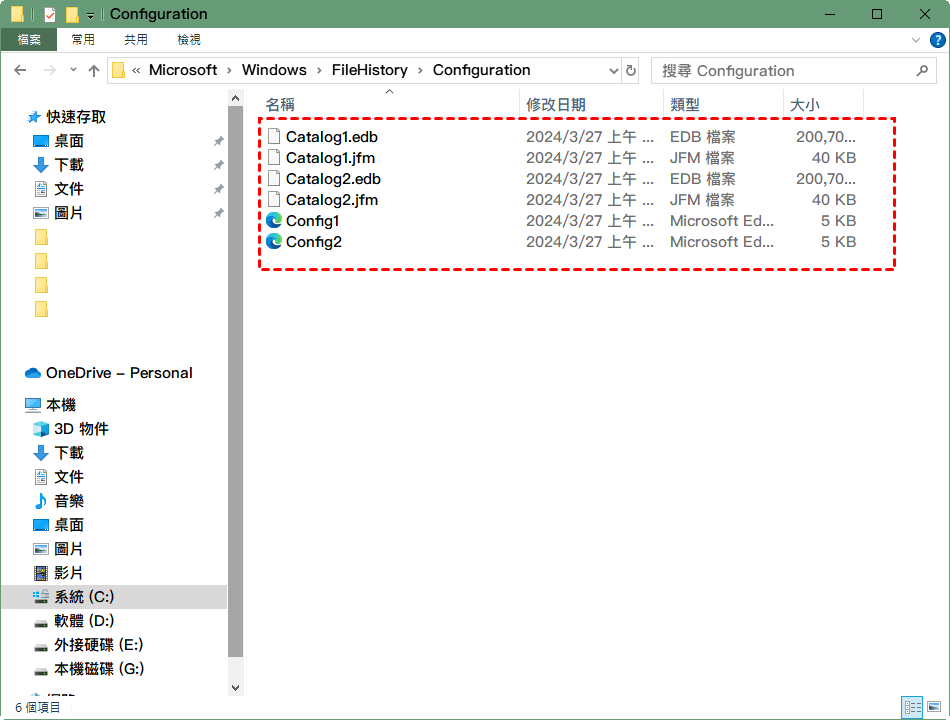Select the Catalog1.edb file
This screenshot has width=950, height=720.
click(332, 137)
